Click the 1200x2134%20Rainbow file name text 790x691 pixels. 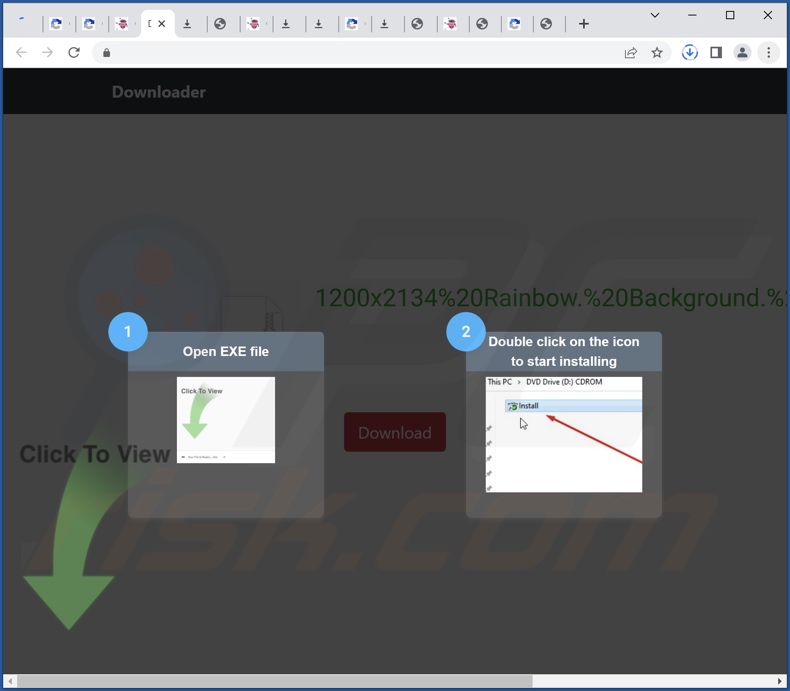coord(550,298)
